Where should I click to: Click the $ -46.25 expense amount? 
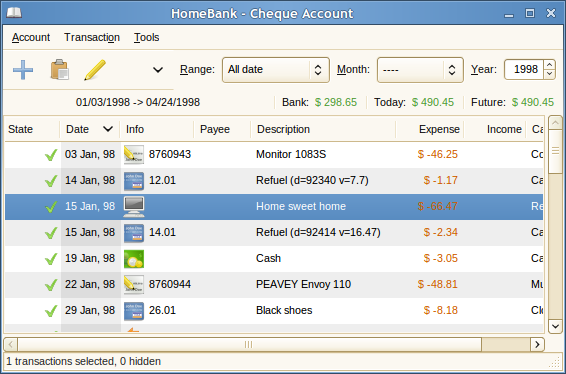(x=437, y=155)
